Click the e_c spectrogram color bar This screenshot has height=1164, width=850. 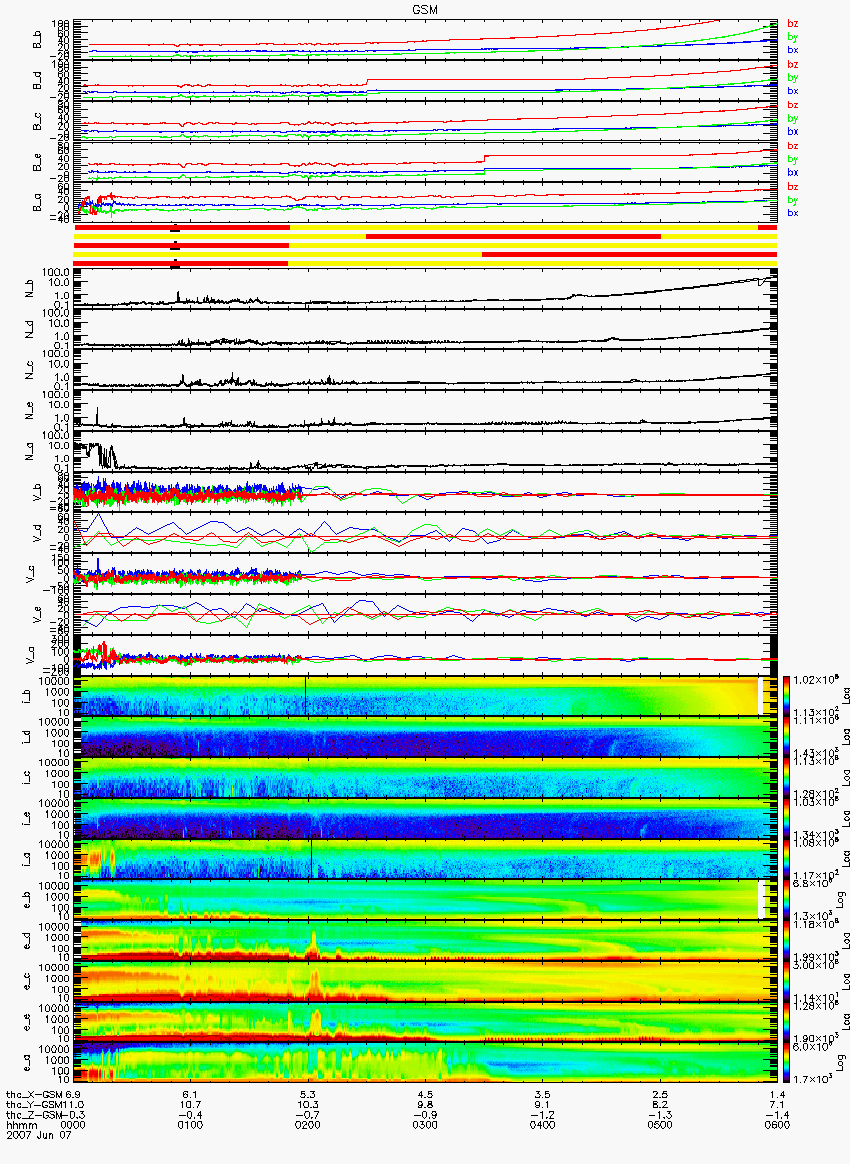787,981
